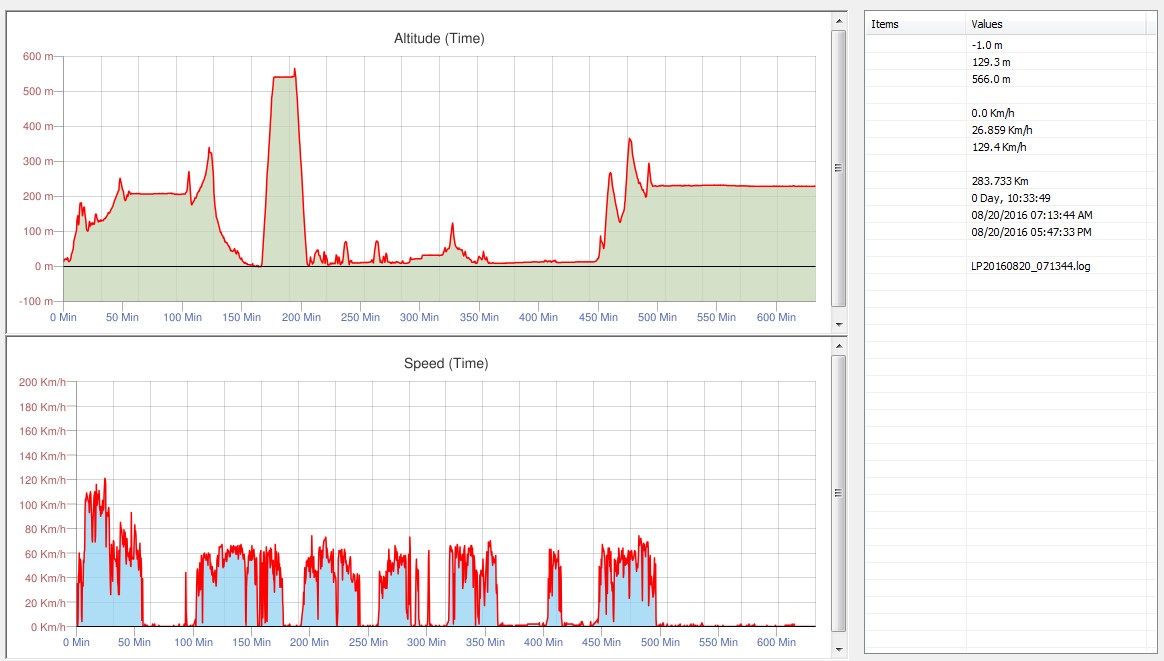Click the Altitude chart scrollbar thumb

click(839, 167)
